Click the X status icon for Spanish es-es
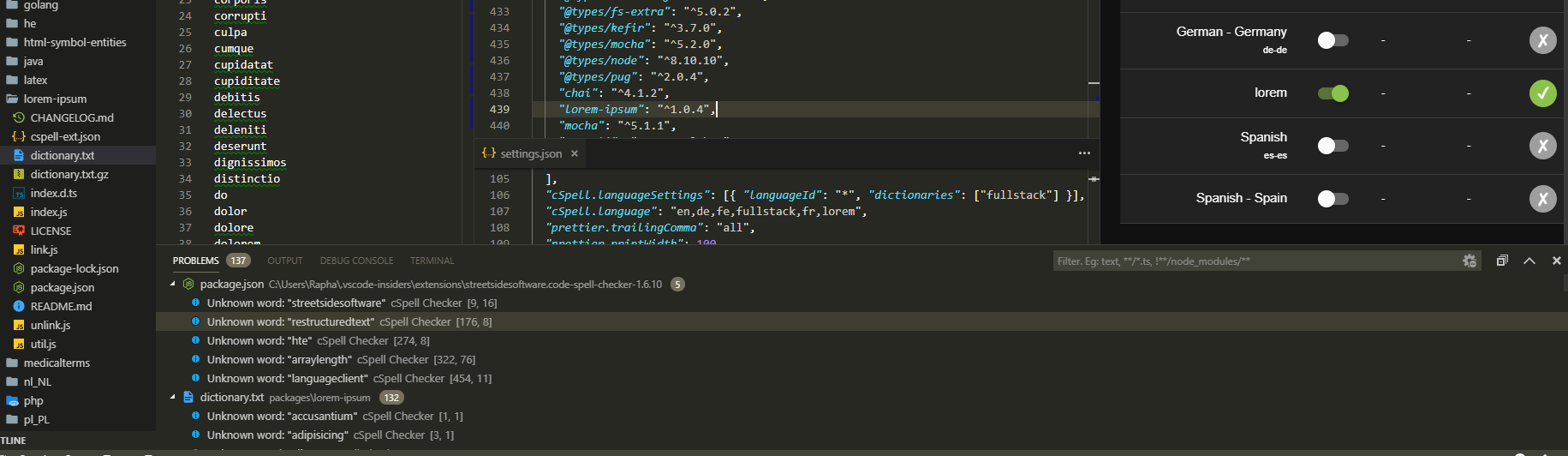 (1542, 146)
